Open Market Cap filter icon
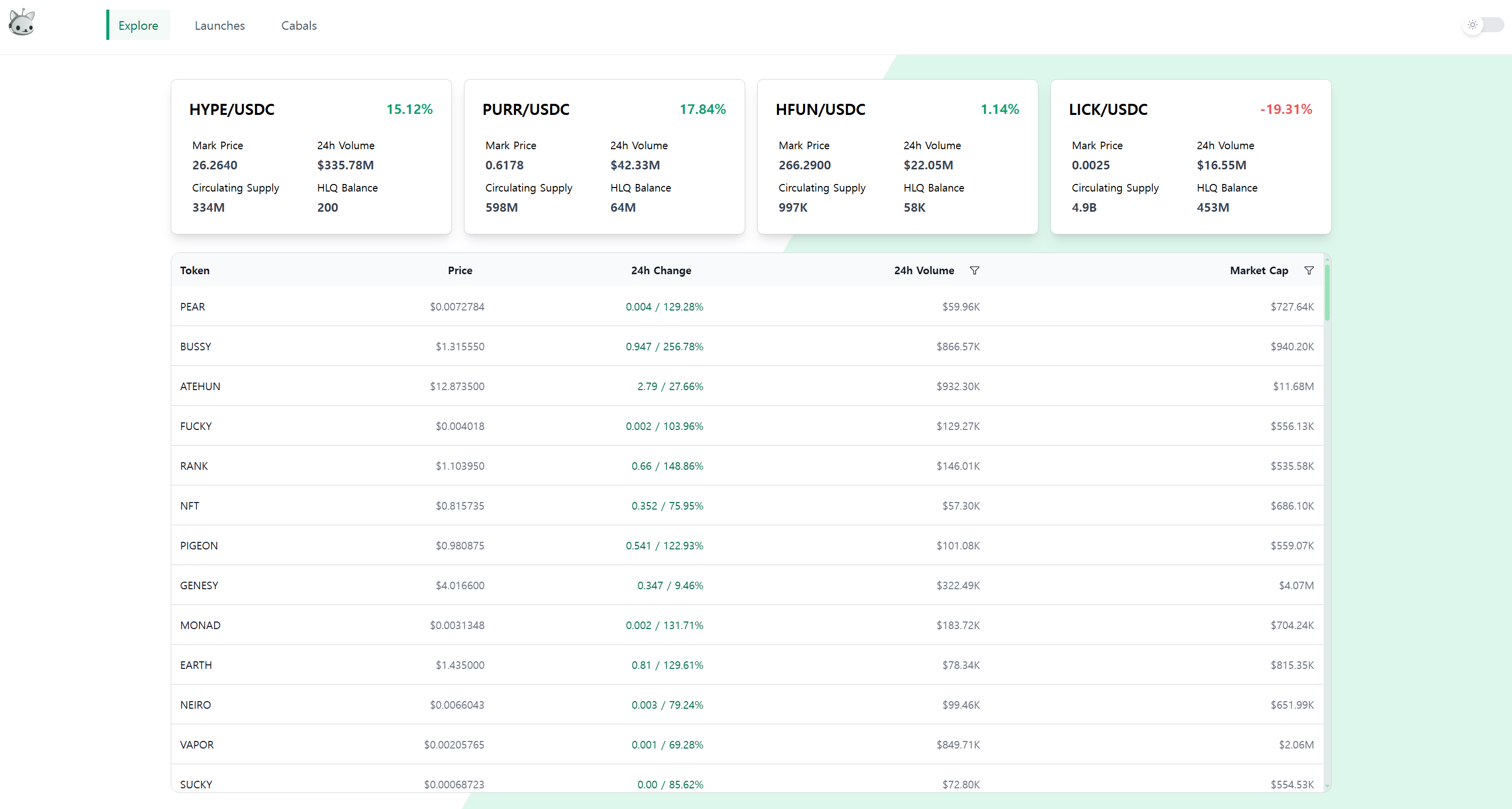 point(1308,271)
